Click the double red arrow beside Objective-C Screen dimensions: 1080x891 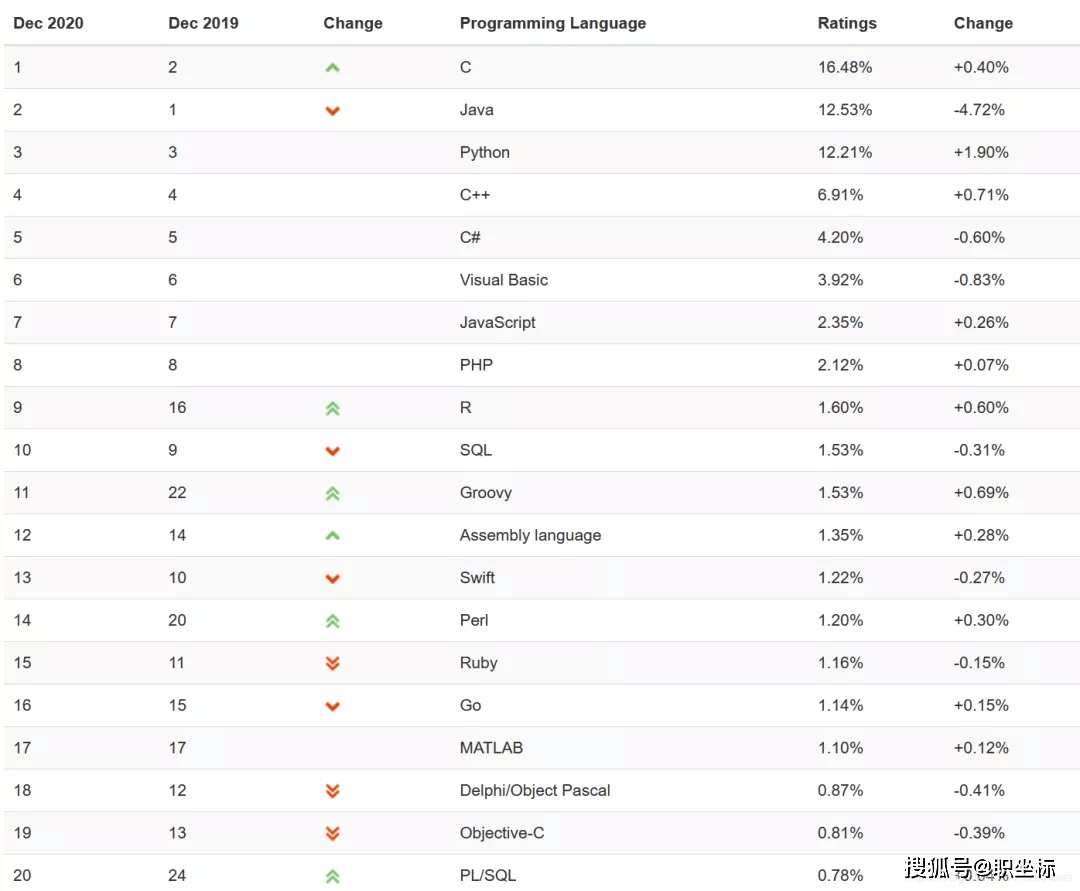tap(333, 833)
